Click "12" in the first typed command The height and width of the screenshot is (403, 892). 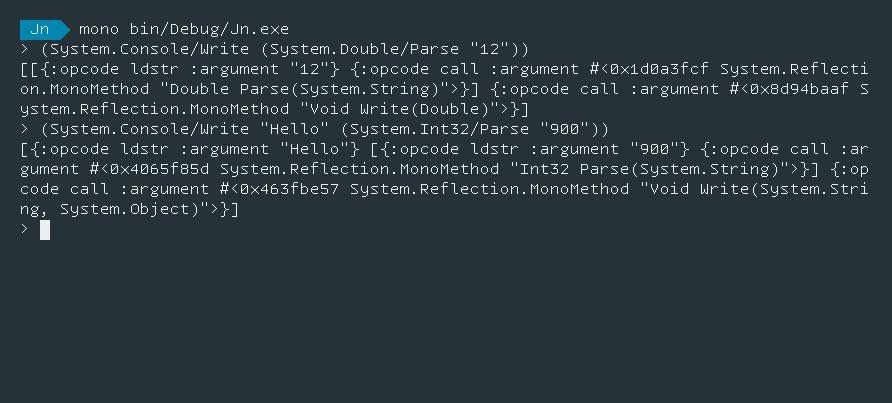[496, 48]
